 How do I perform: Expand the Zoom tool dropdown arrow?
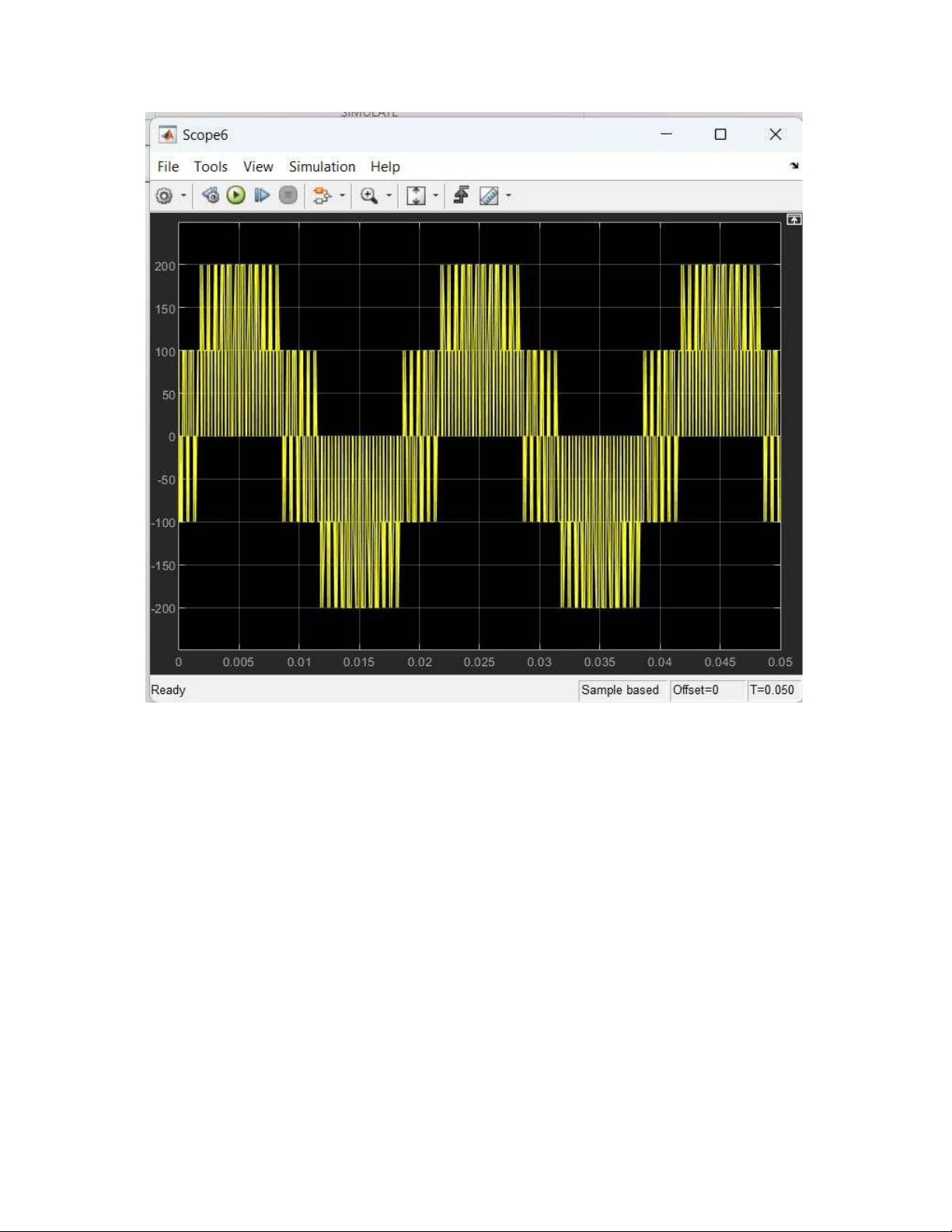389,196
